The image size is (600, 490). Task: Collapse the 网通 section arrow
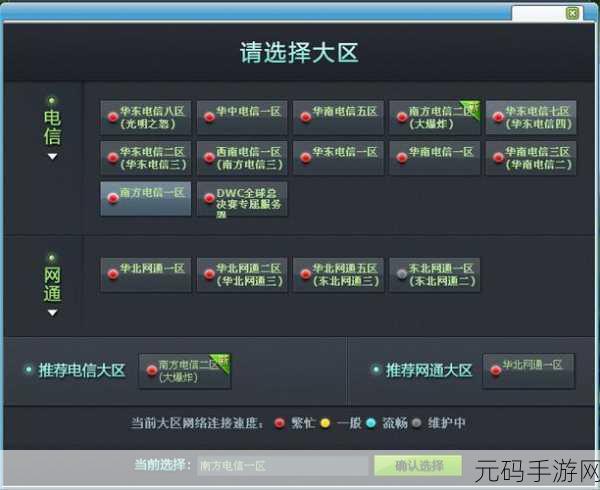(x=52, y=313)
